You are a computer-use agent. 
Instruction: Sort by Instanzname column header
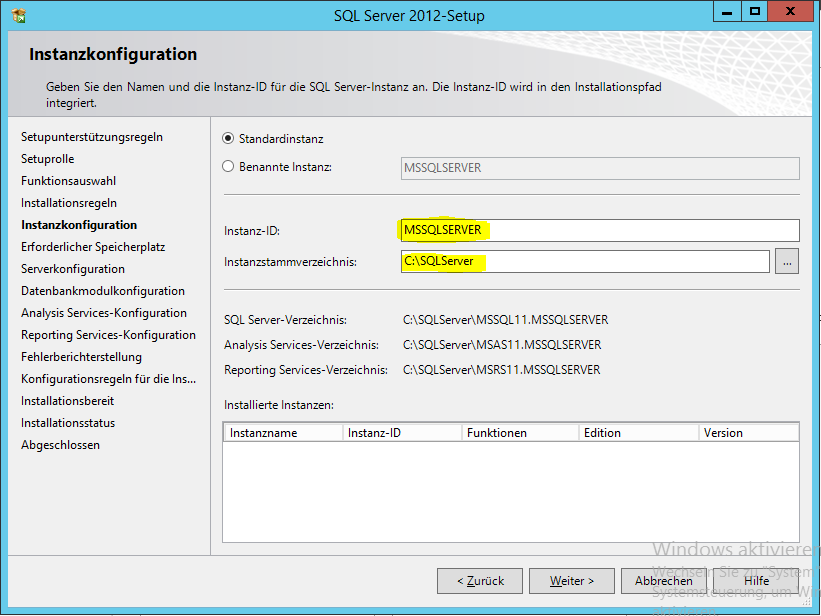283,433
